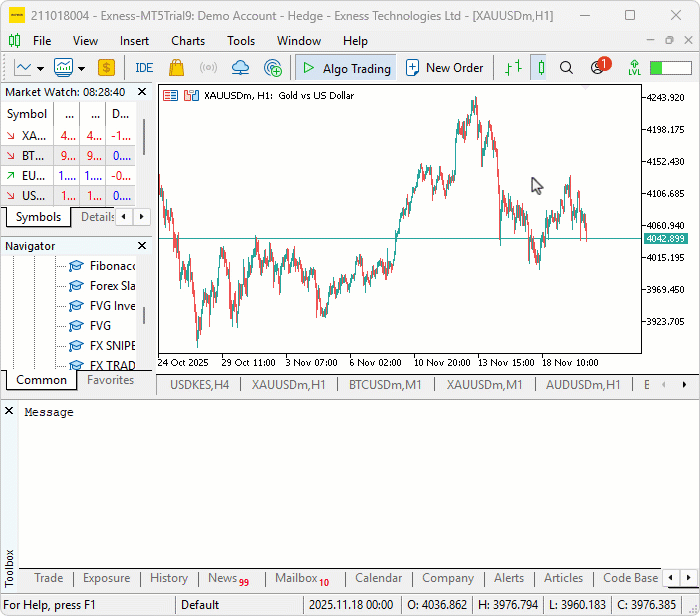The height and width of the screenshot is (616, 700).
Task: Click the chart depth of market icon
Action: click(191, 96)
